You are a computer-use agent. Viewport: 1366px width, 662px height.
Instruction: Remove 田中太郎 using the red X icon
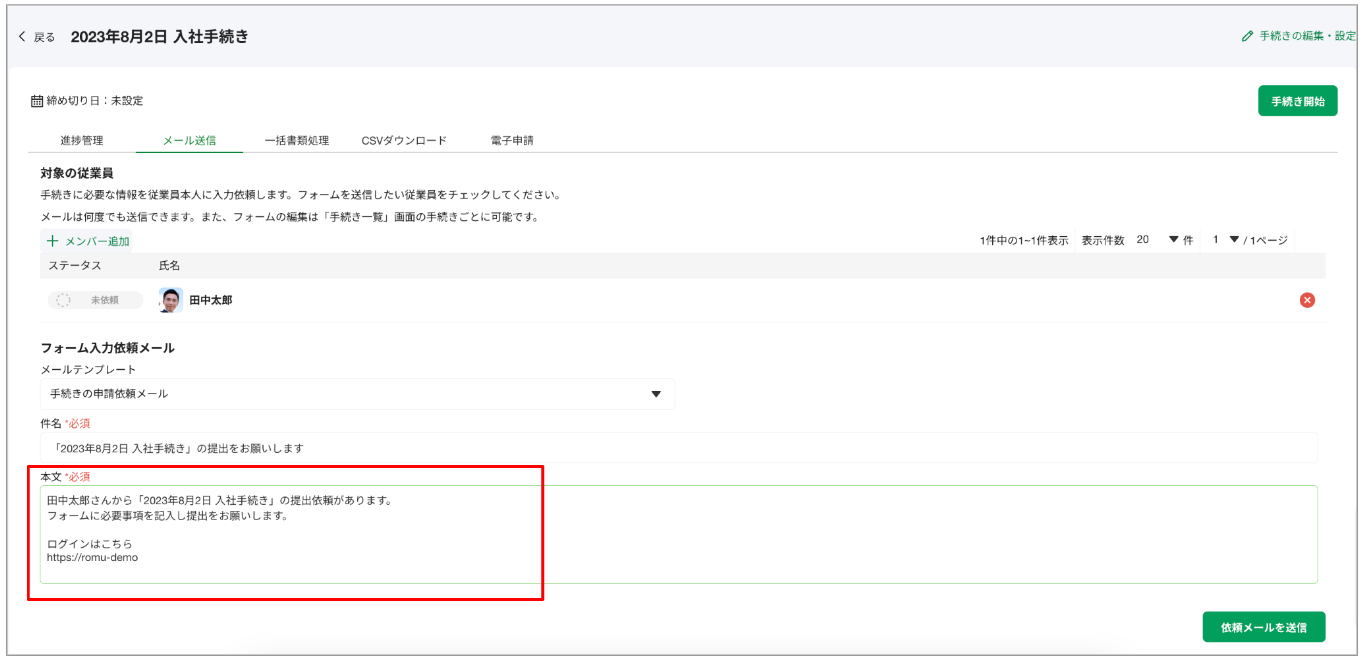coord(1306,300)
